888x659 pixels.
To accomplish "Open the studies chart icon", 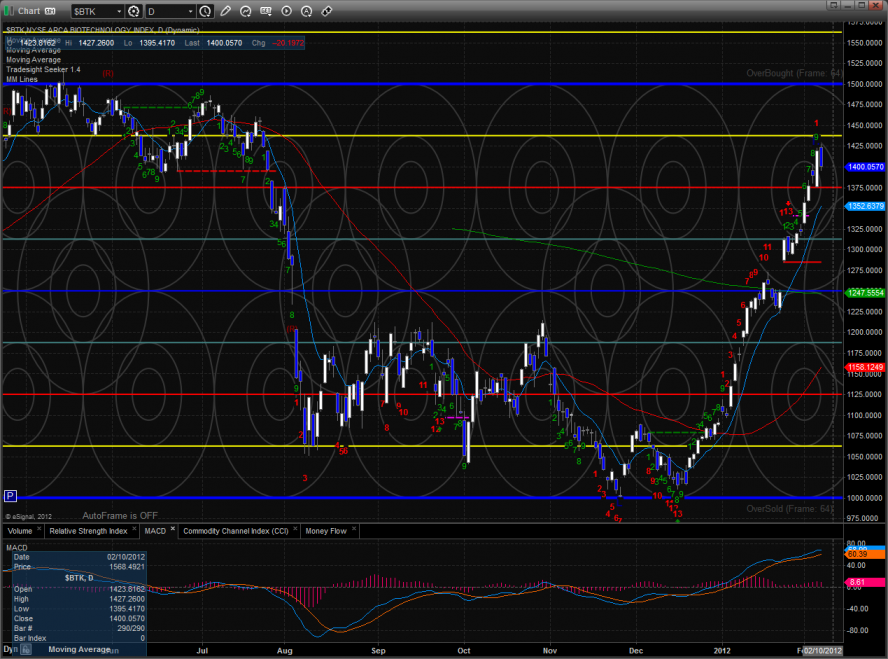I will tap(245, 11).
